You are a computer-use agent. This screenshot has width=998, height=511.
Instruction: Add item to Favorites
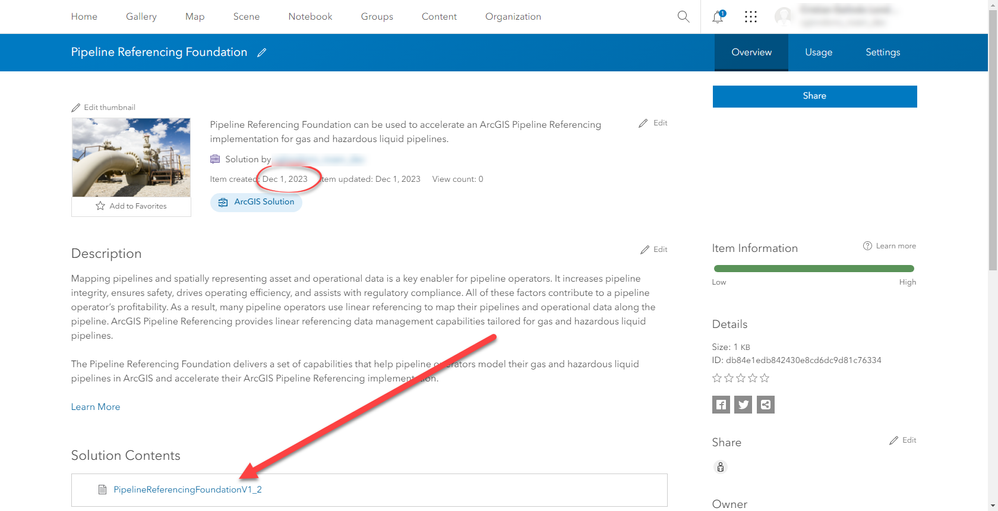131,206
